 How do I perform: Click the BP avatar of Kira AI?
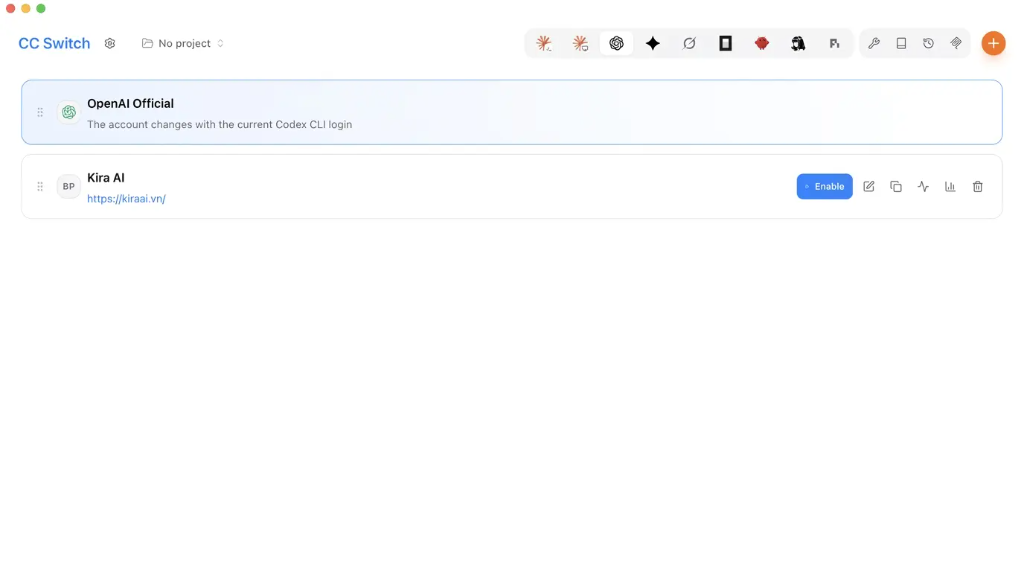click(x=69, y=186)
